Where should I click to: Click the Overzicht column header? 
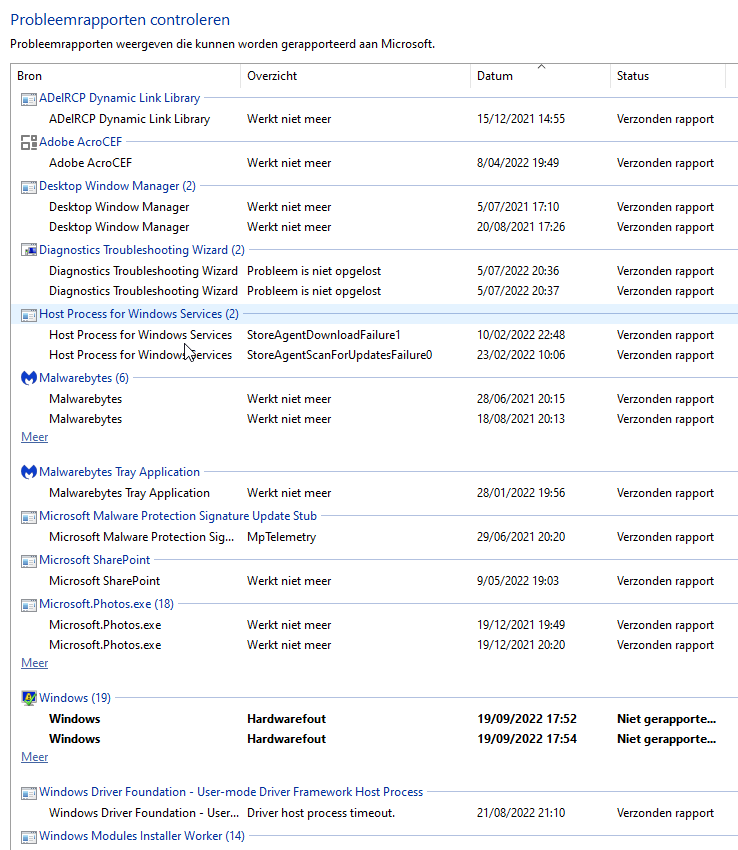coord(272,76)
